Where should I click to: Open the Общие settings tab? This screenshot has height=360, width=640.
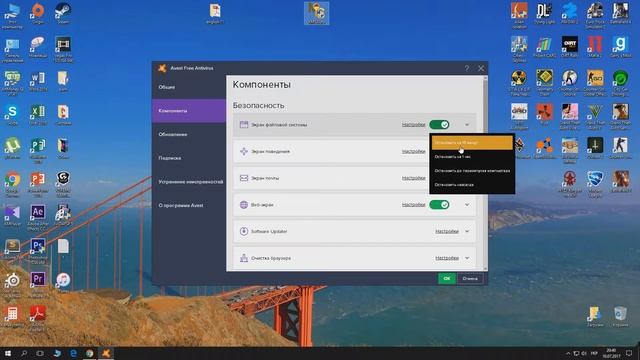[189, 87]
